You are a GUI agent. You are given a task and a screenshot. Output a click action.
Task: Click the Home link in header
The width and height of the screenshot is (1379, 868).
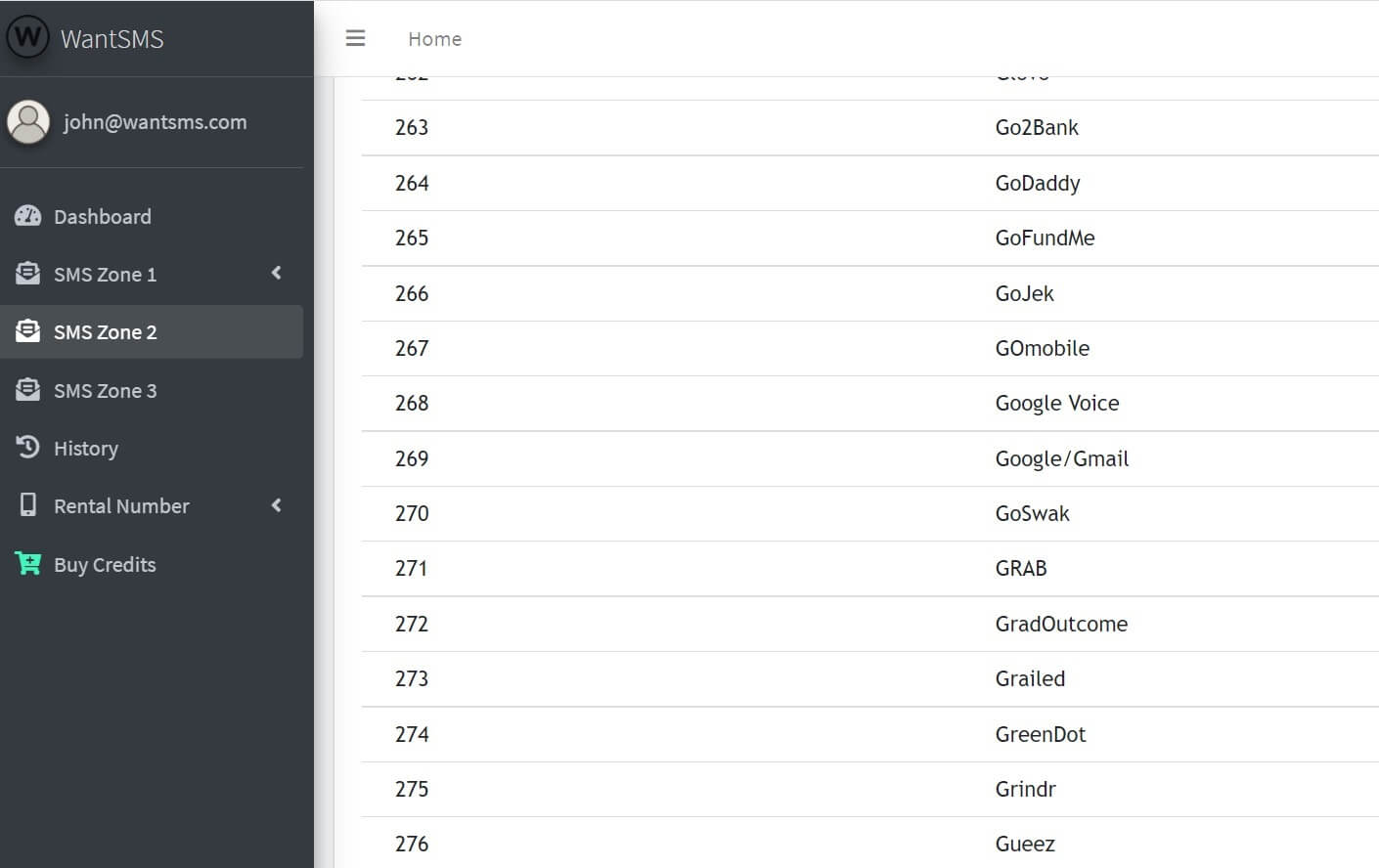pyautogui.click(x=434, y=39)
